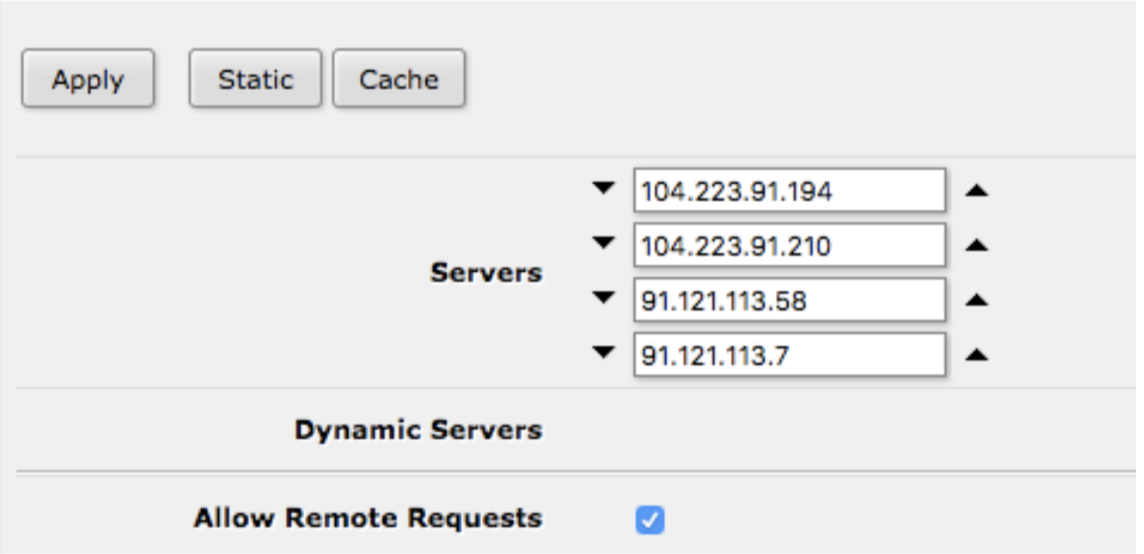1144x554 pixels.
Task: Select the 104.223.91.210 server field
Action: pos(790,245)
